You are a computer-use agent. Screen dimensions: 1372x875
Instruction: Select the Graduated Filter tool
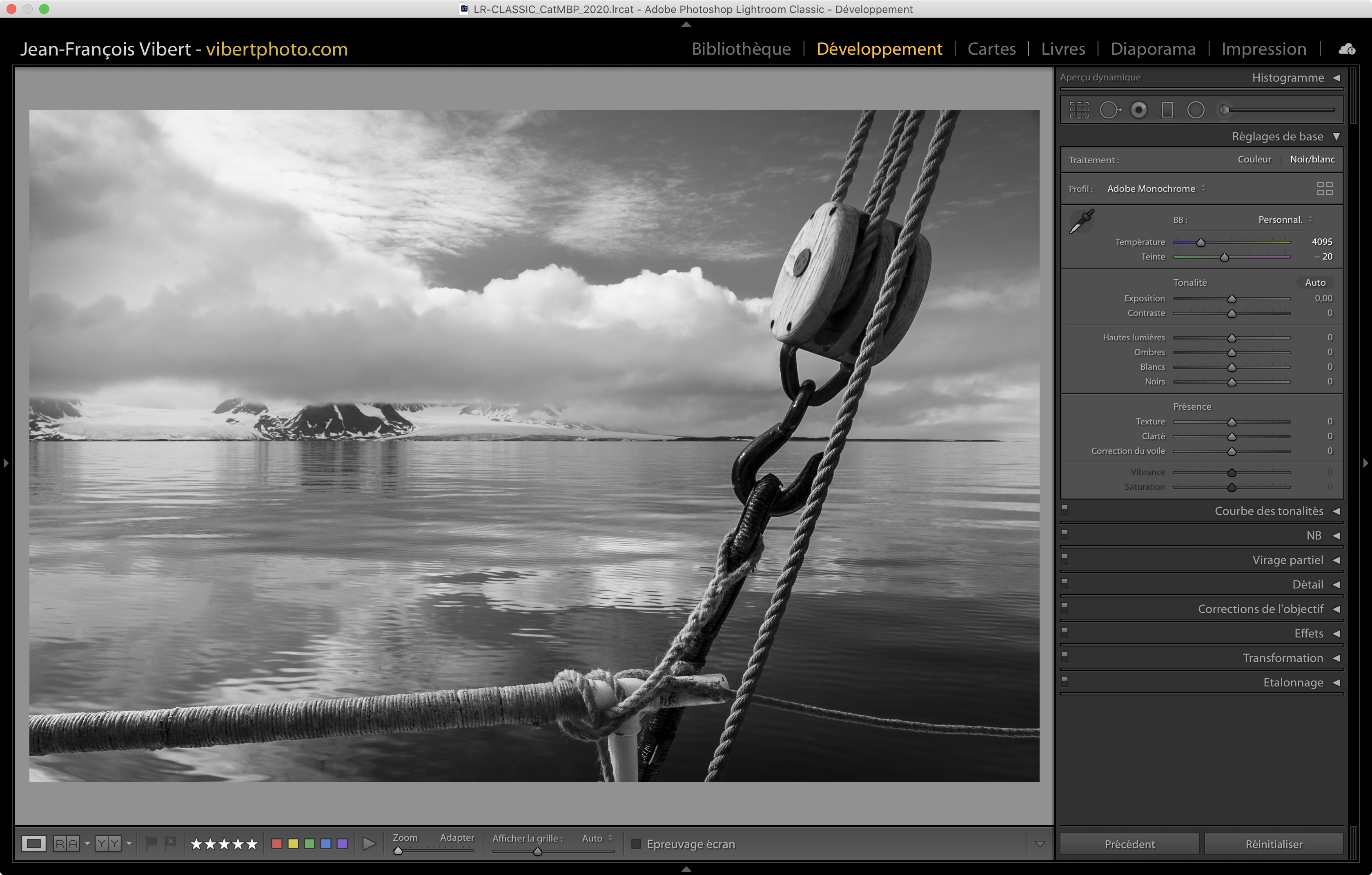coord(1167,110)
